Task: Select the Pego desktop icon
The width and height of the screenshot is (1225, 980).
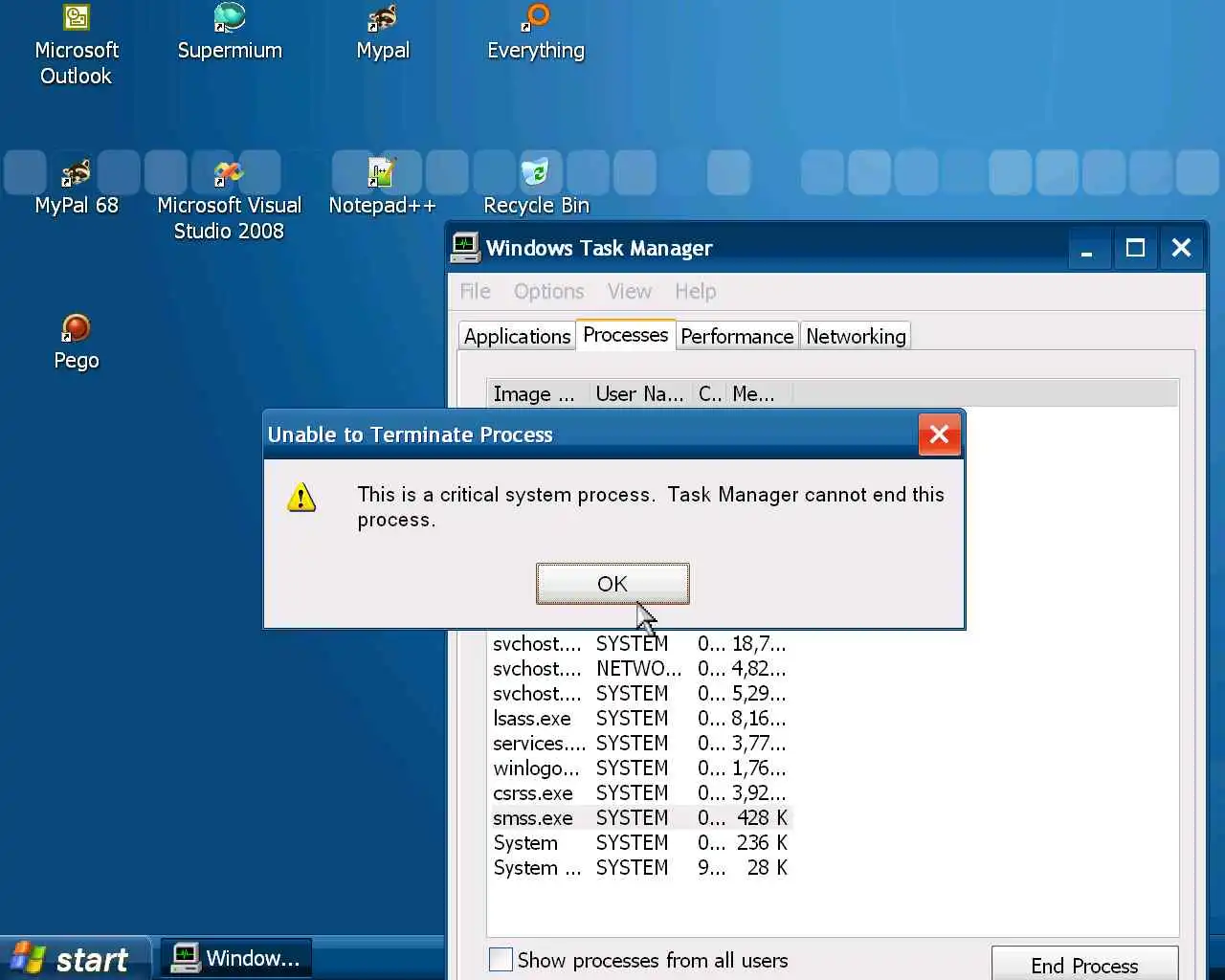Action: tap(77, 343)
